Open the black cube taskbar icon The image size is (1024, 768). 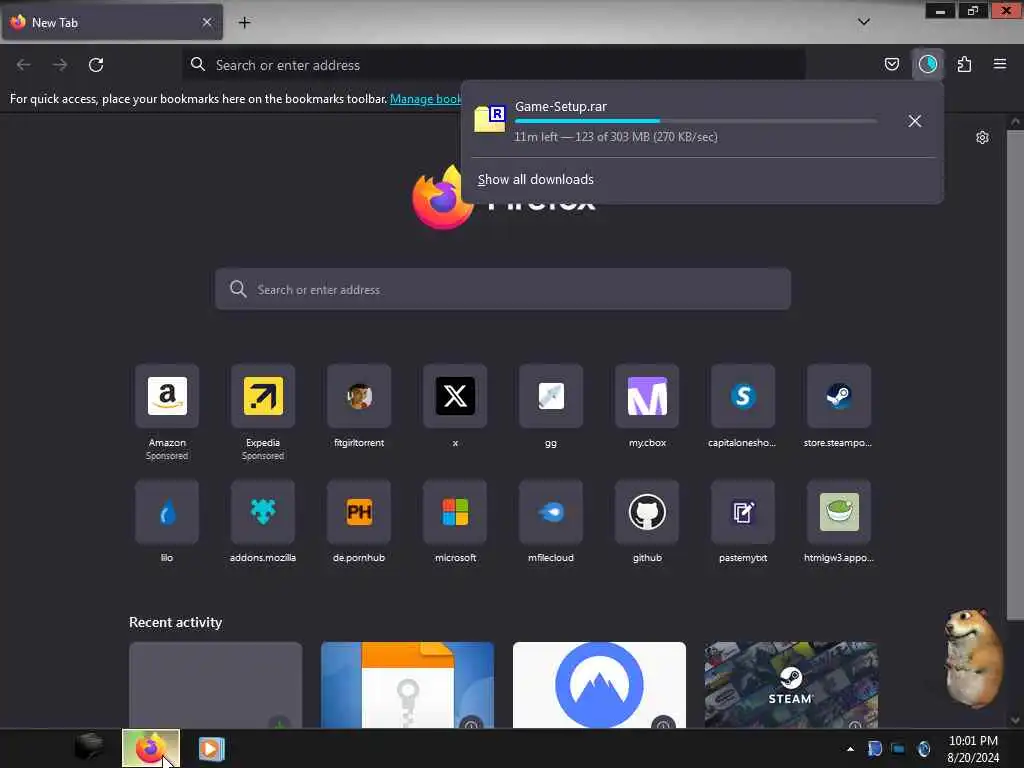(x=89, y=746)
